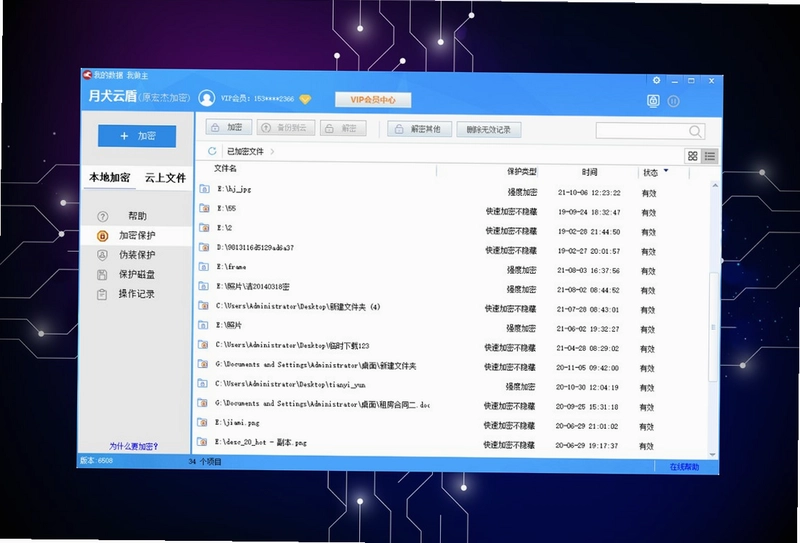Select the row ending 桌面\新建文件夹
Screen dimensions: 800x543
coord(452,365)
